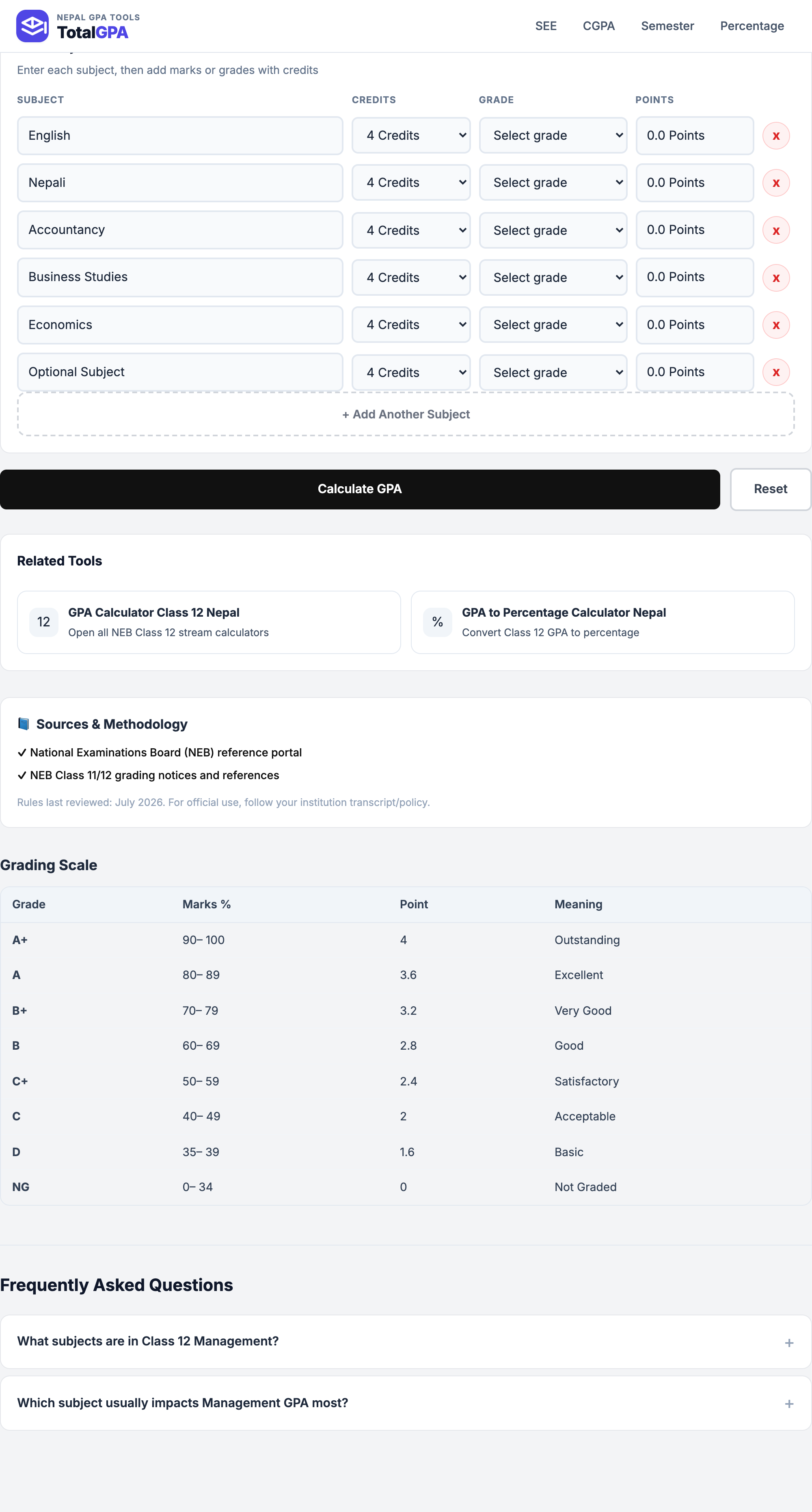This screenshot has height=1512, width=812.
Task: Click the Economics points field
Action: pyautogui.click(x=695, y=325)
